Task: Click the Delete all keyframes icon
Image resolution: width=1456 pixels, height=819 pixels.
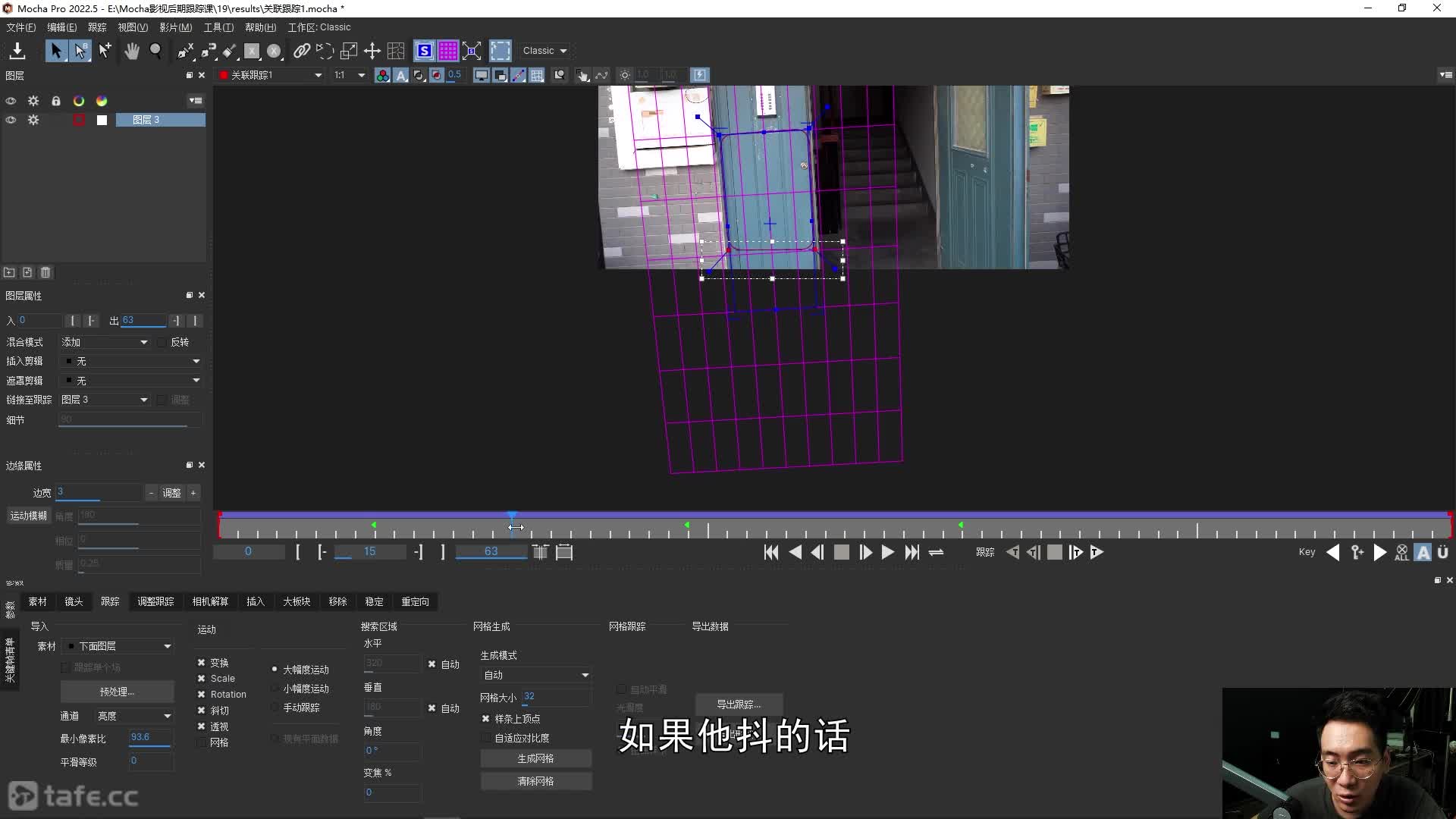Action: (x=1401, y=552)
